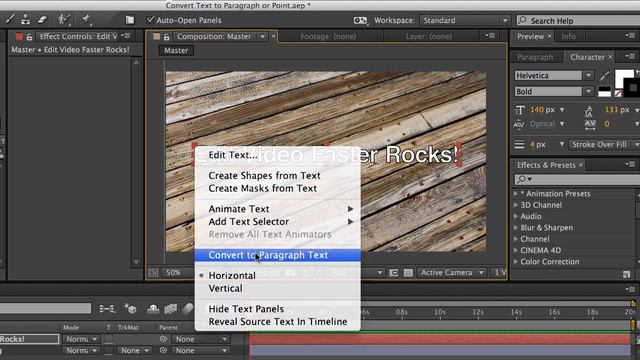Screen dimensions: 640x360
Task: Open the Composition: Master dropdown arrow
Action: click(x=262, y=36)
